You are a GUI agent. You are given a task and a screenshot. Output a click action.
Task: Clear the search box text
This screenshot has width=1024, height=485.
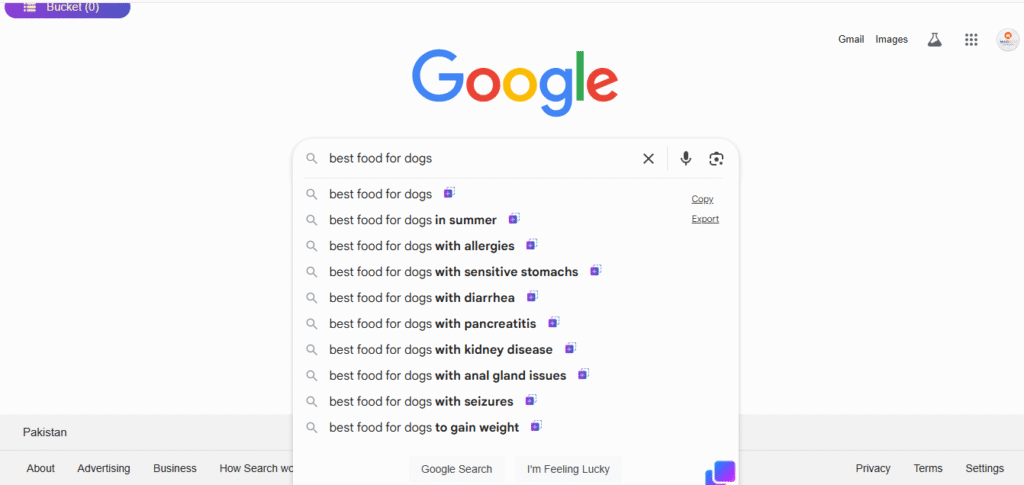[648, 158]
